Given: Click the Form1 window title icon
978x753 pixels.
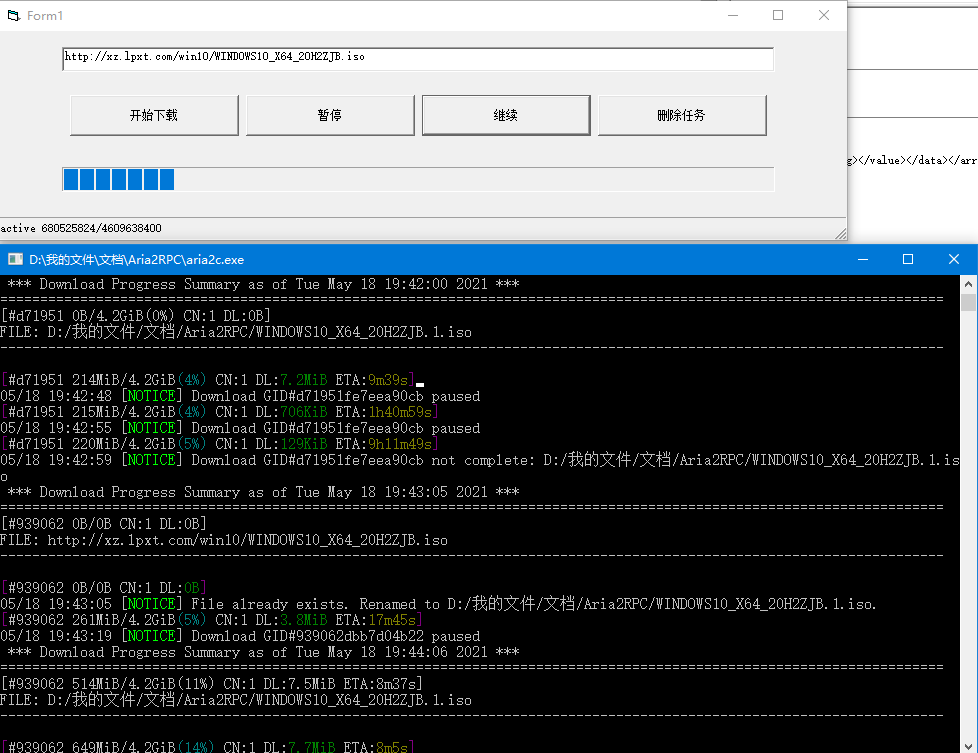Looking at the screenshot, I should (14, 16).
